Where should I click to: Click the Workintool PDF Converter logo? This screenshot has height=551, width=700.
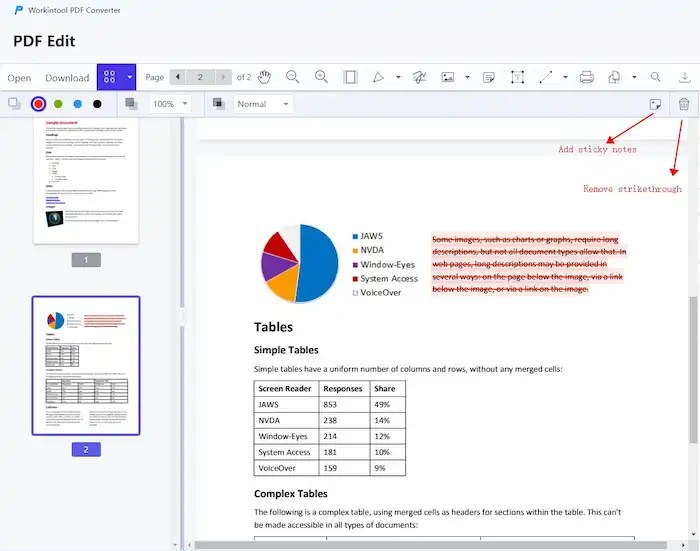click(x=18, y=10)
